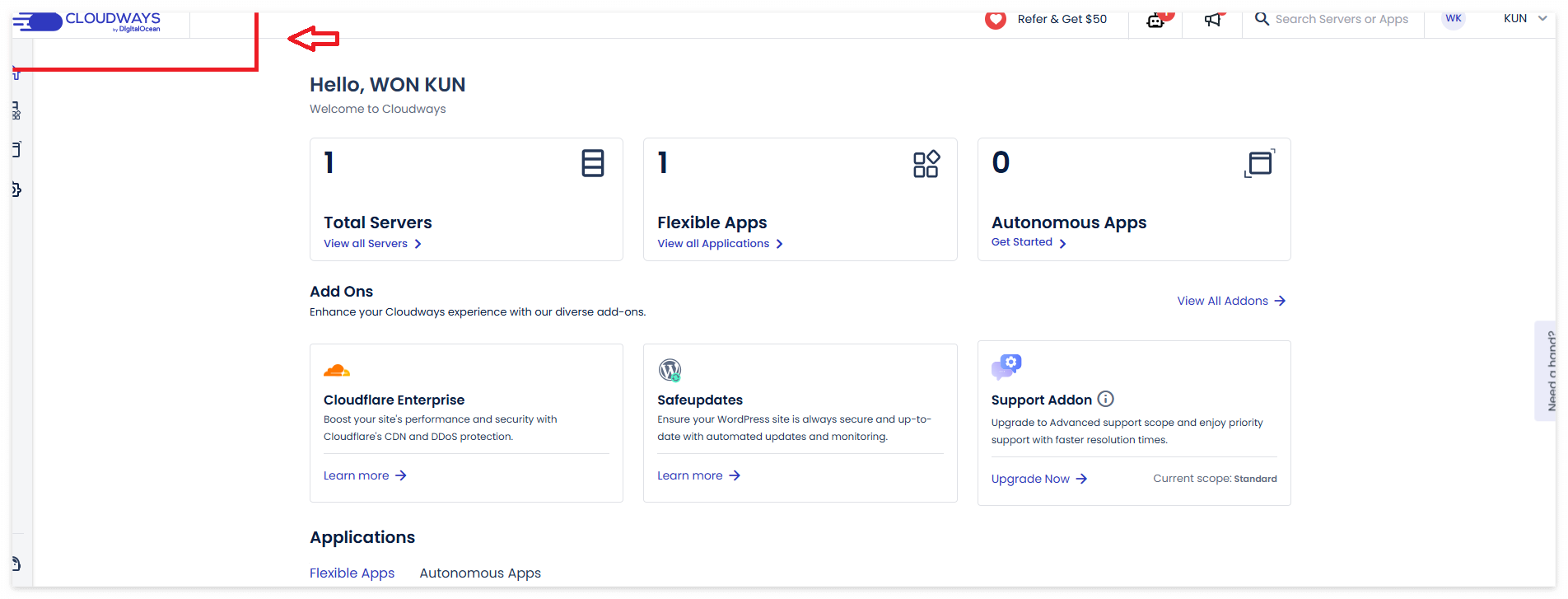Open the megaphone announcements icon

[x=1212, y=20]
